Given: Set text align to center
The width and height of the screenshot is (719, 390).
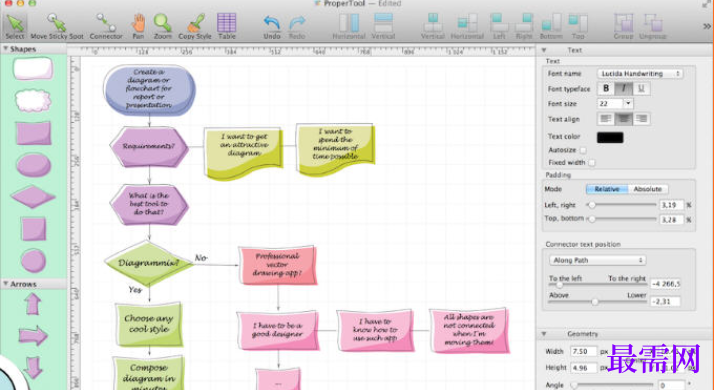Looking at the screenshot, I should click(623, 119).
